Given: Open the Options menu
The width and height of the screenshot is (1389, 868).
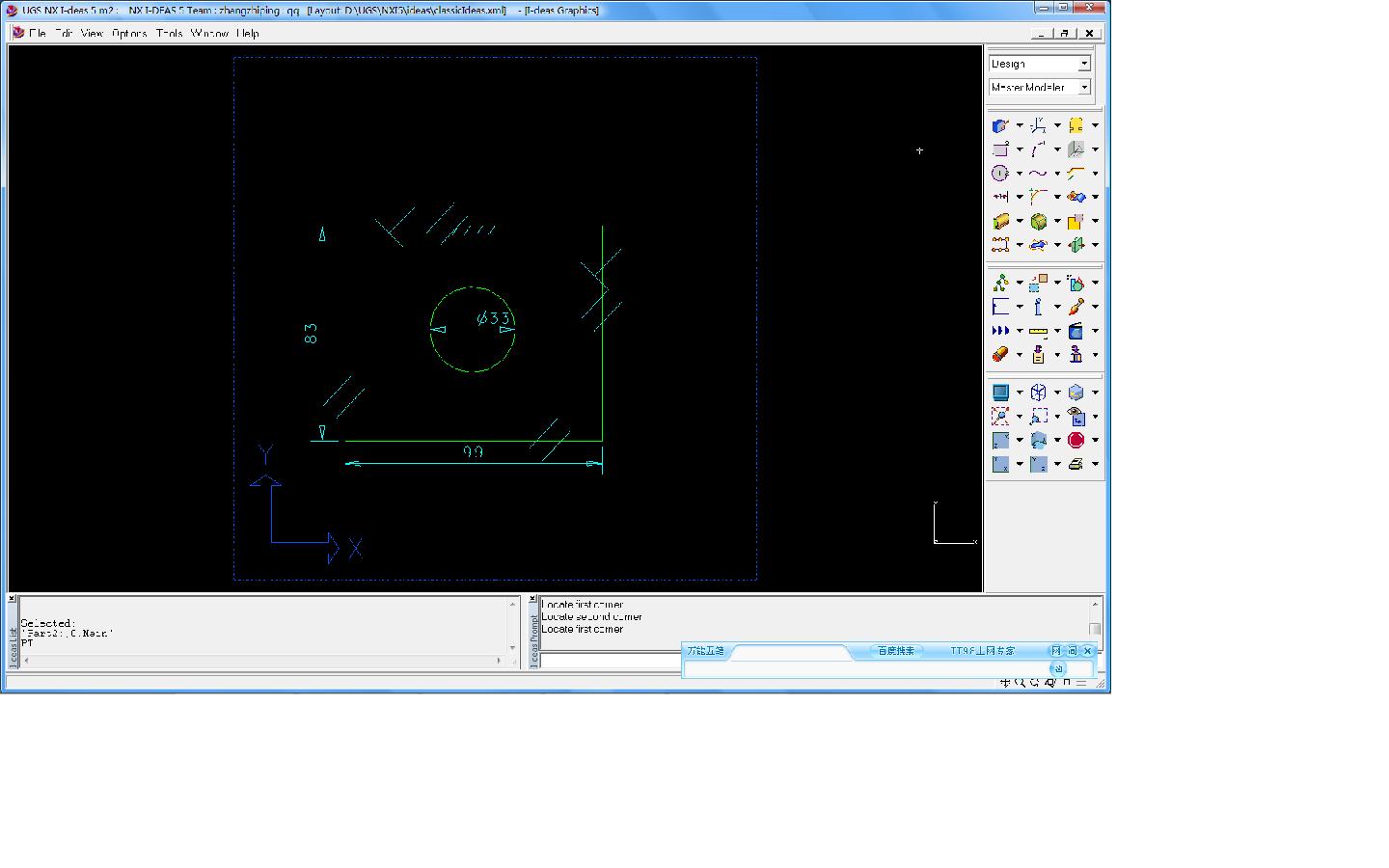Looking at the screenshot, I should [129, 33].
